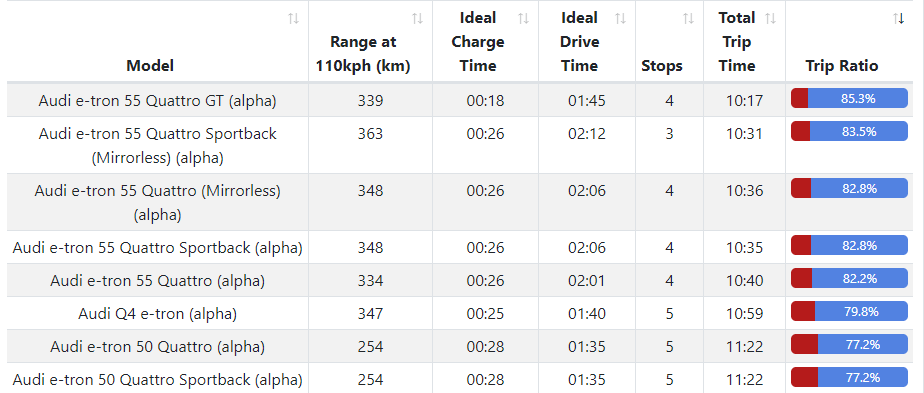Click the 85.3% trip ratio bar

(849, 98)
